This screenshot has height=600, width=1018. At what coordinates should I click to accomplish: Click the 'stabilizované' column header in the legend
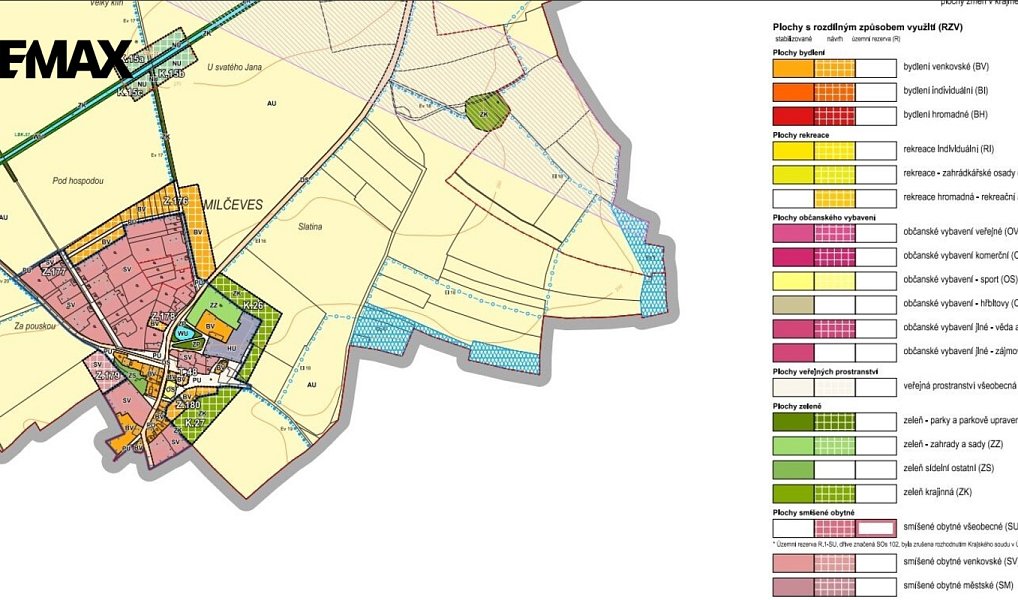(x=793, y=39)
